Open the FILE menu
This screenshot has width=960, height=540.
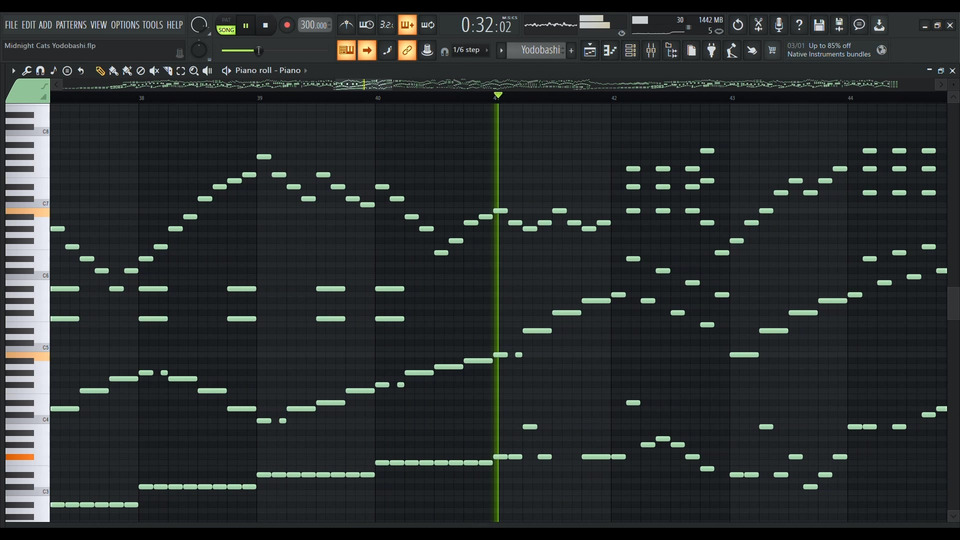[11, 25]
